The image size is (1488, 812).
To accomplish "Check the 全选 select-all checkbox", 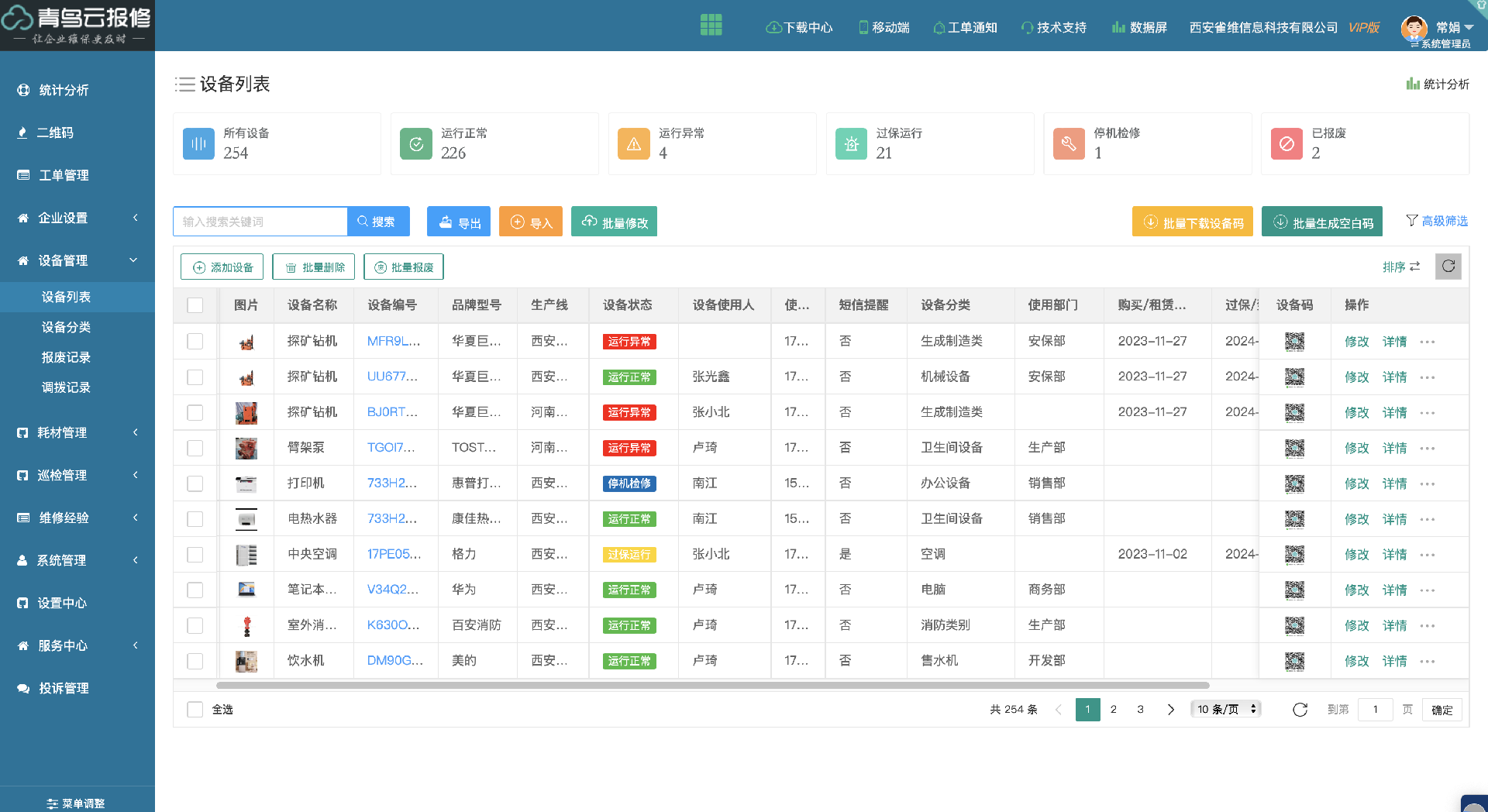I will pyautogui.click(x=195, y=710).
